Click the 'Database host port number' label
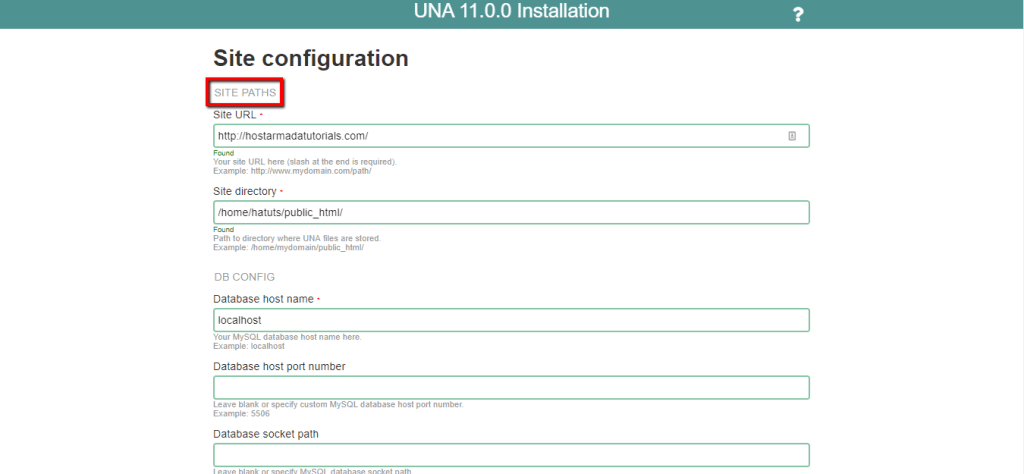Viewport: 1024px width, 474px height. 280,366
